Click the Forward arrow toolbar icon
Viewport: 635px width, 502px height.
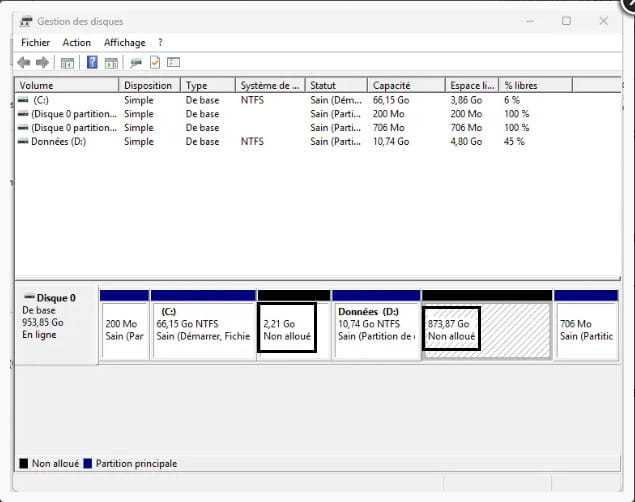pos(42,63)
